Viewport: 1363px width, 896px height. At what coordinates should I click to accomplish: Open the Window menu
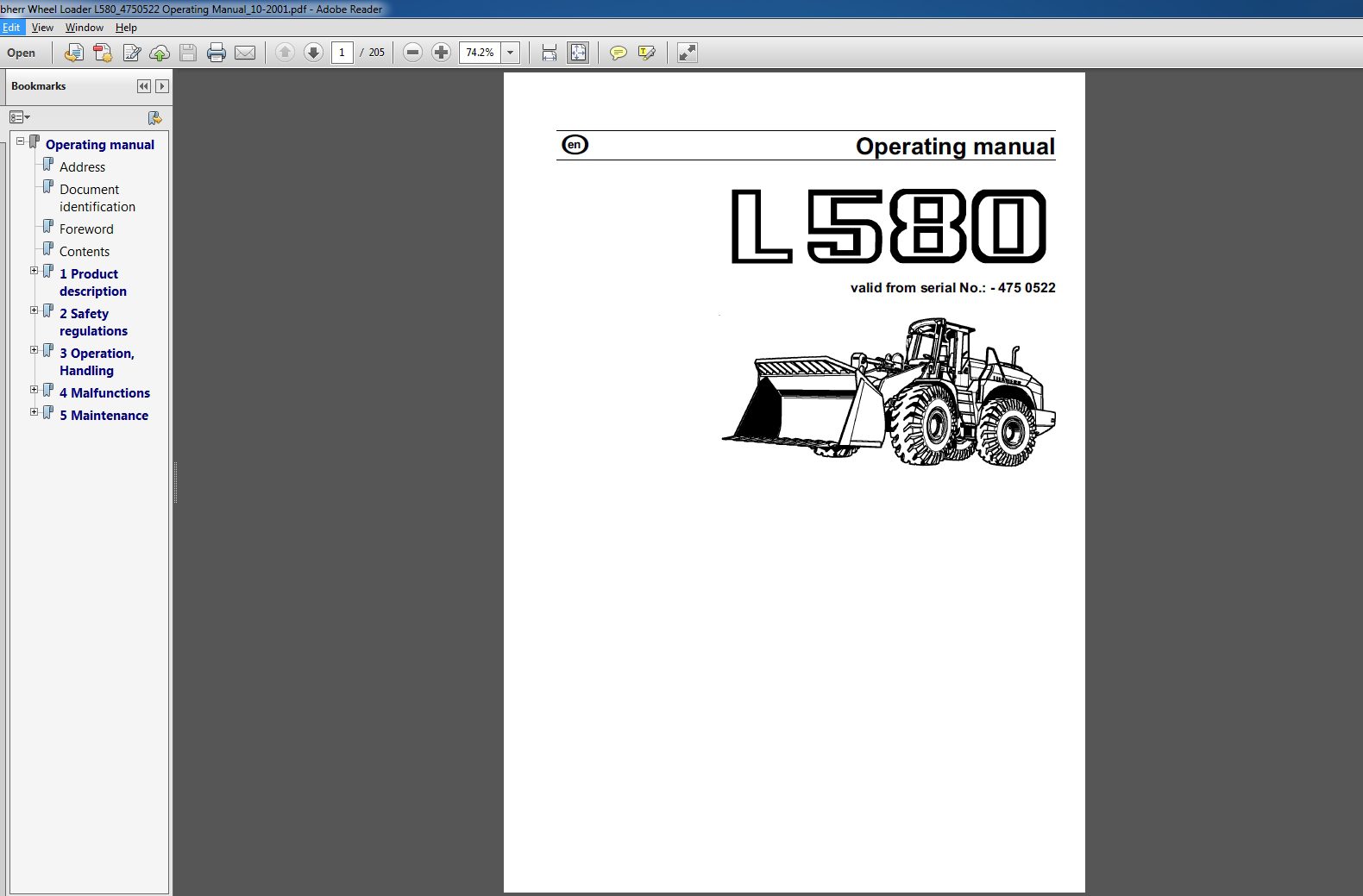[x=85, y=28]
